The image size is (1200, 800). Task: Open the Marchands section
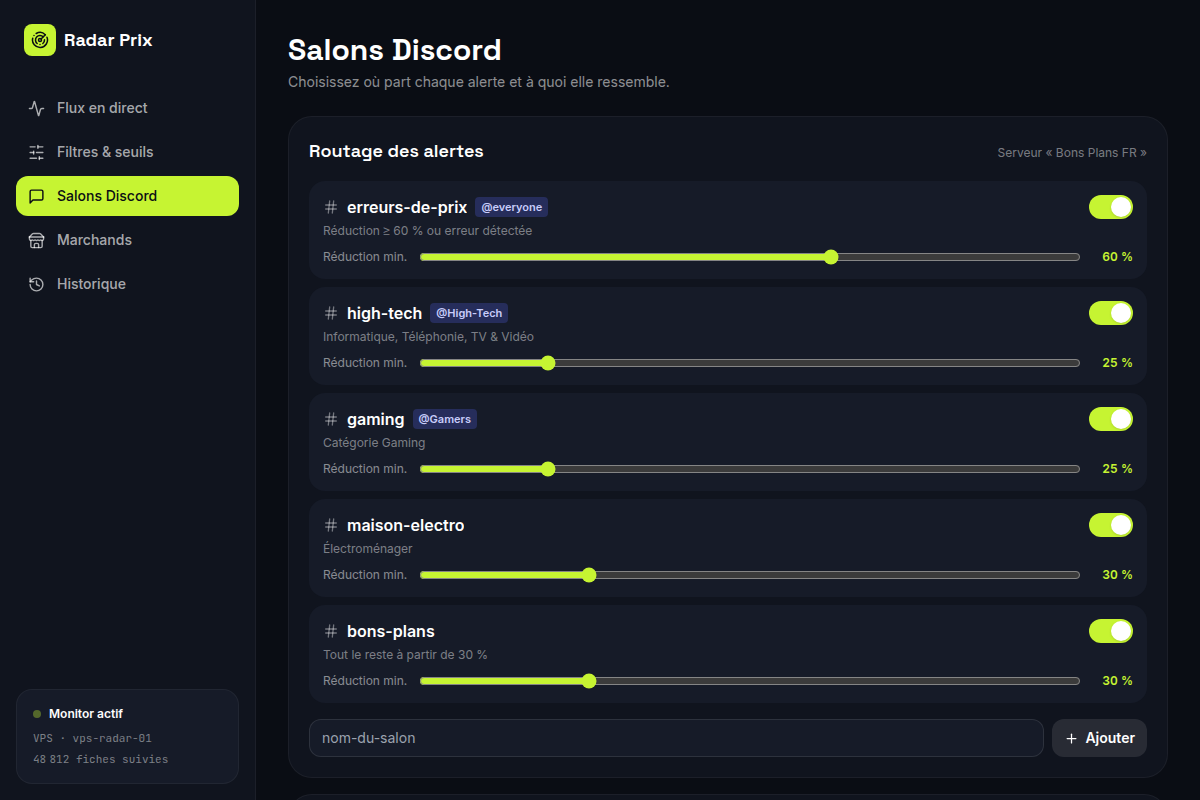[127, 240]
